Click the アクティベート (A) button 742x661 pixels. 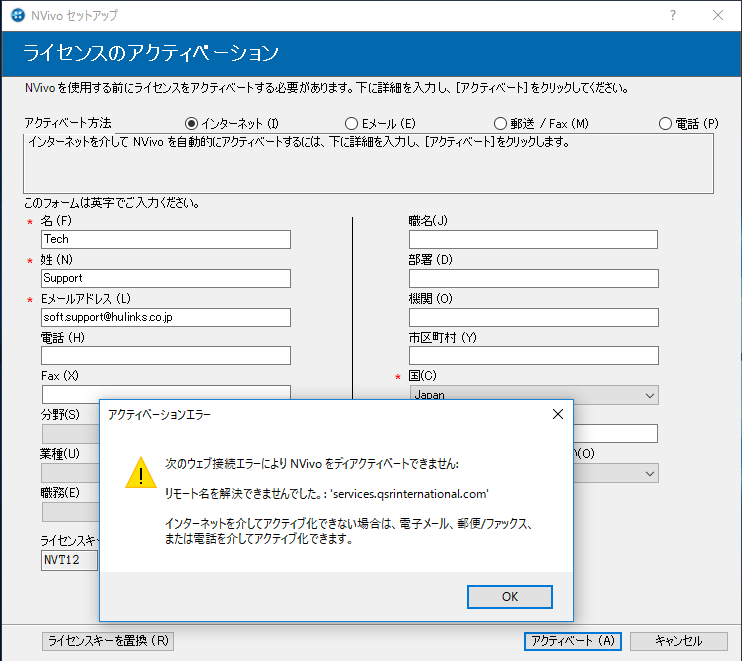[x=573, y=641]
